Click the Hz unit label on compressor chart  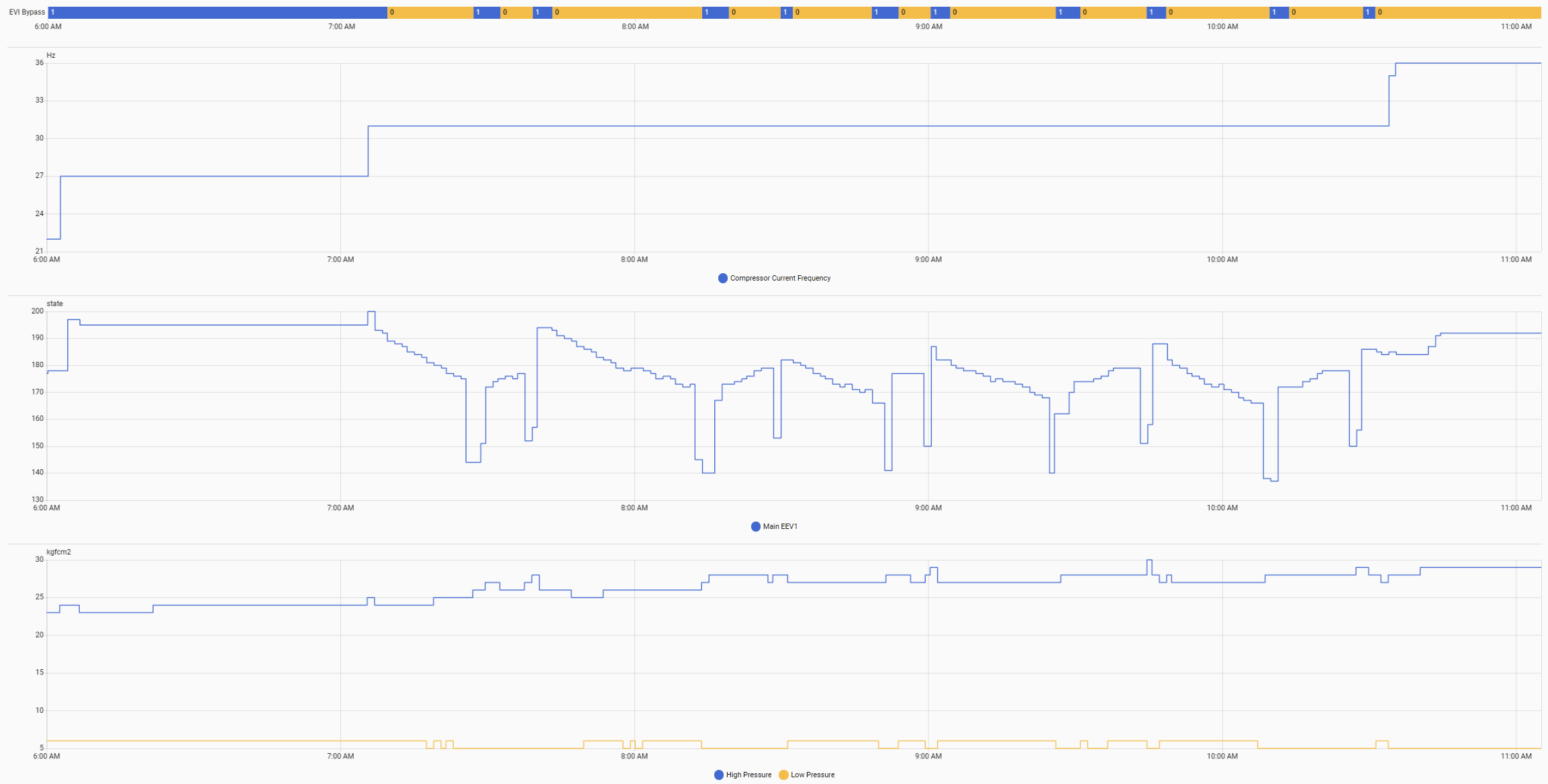[x=51, y=56]
